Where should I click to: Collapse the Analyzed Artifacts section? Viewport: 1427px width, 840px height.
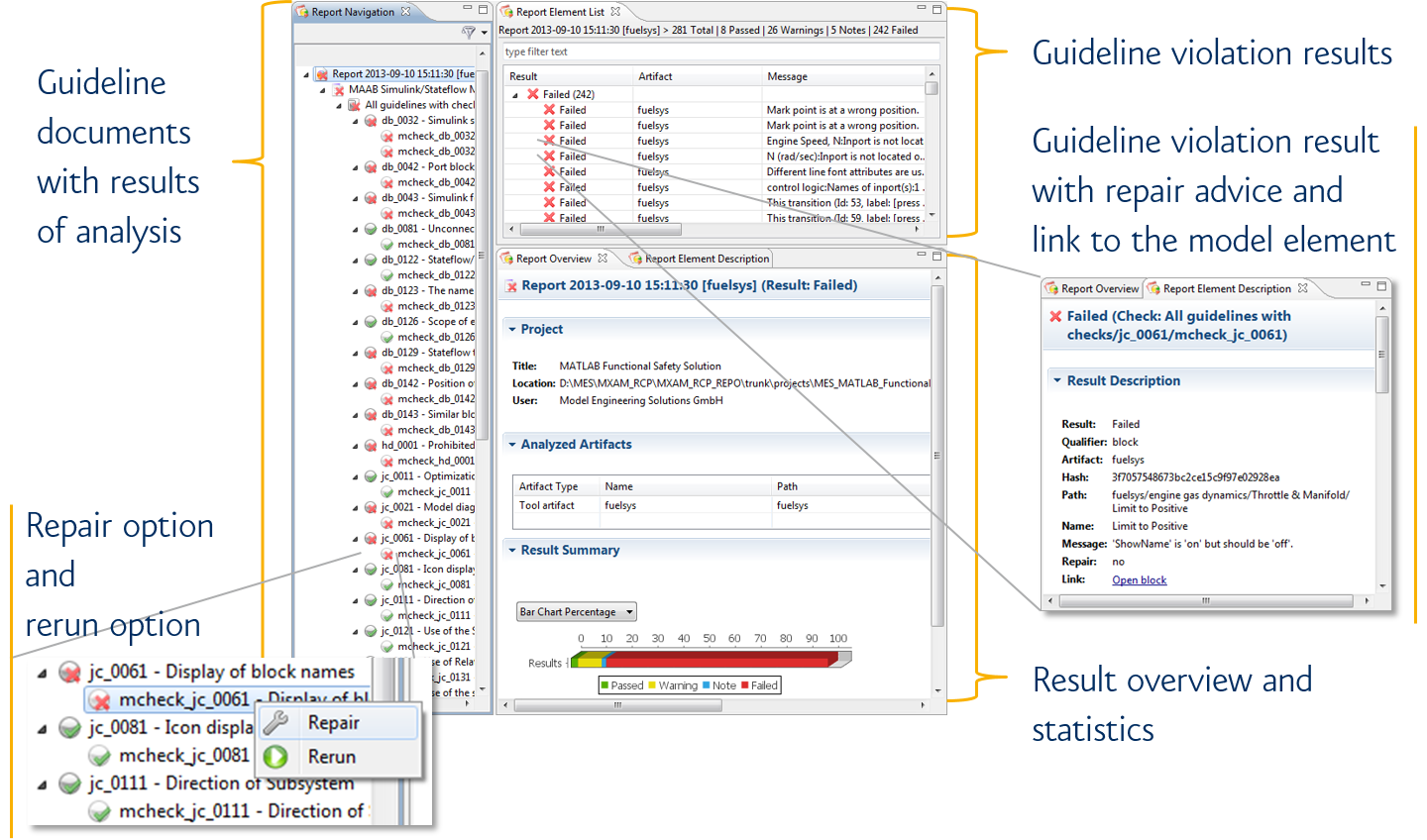coord(512,445)
